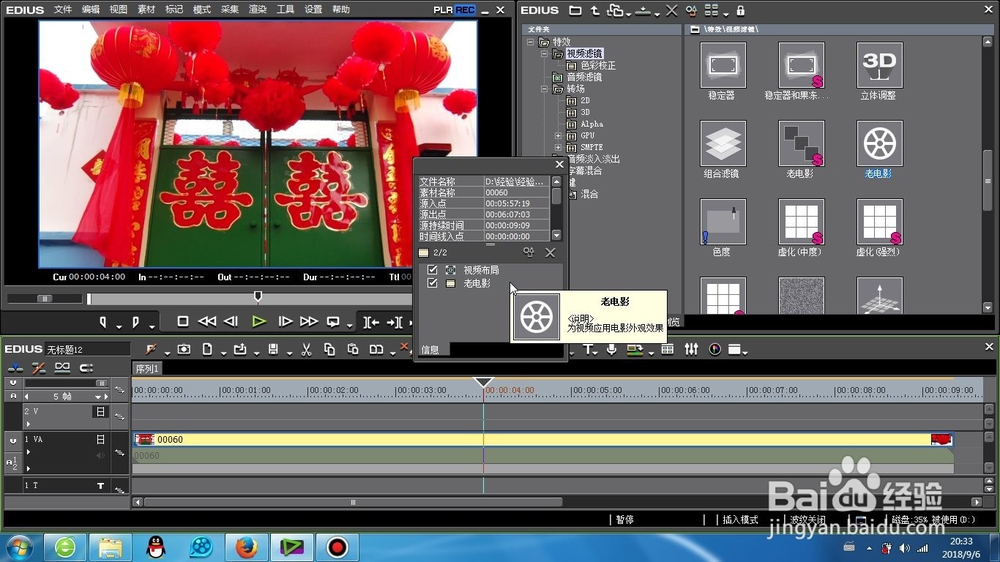This screenshot has height=562, width=1000.
Task: Toggle the ripple mode icon on timeline
Action: coord(38,368)
